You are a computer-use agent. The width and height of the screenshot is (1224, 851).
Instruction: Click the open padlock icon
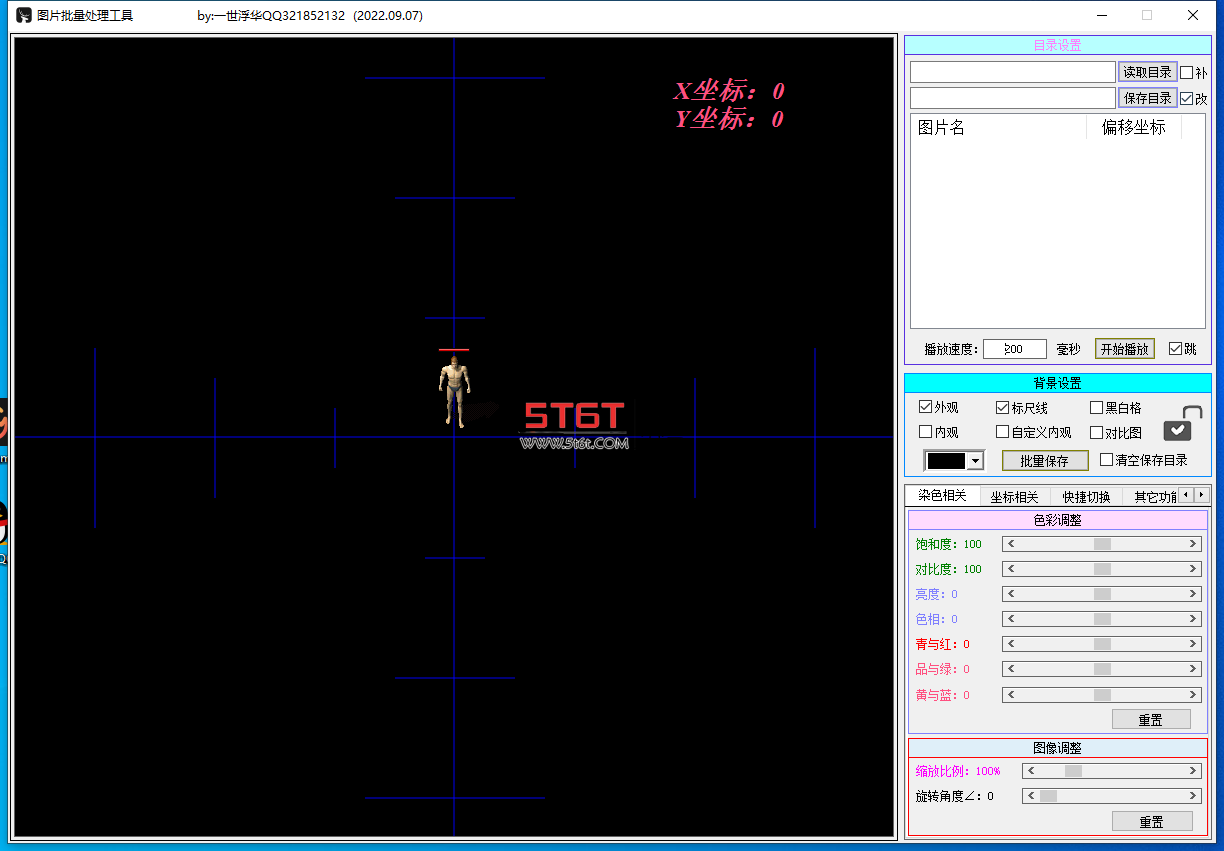coord(1178,424)
